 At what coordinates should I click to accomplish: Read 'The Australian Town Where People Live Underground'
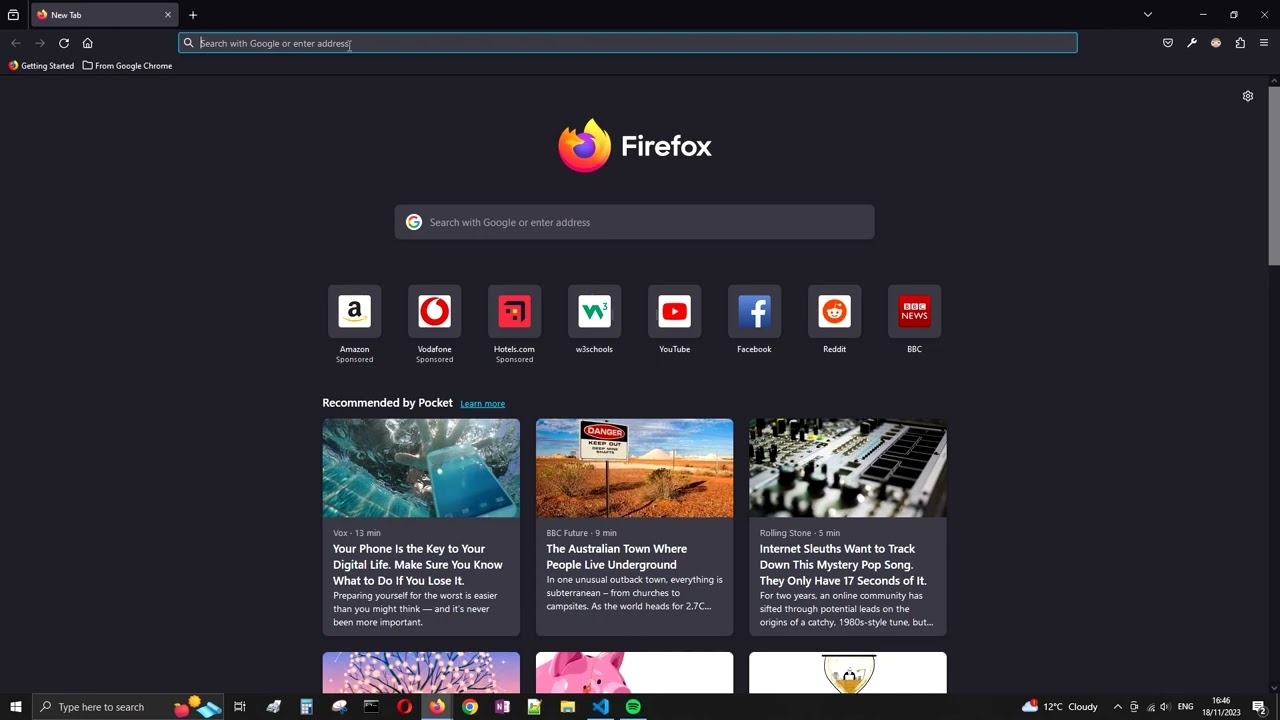(x=617, y=556)
